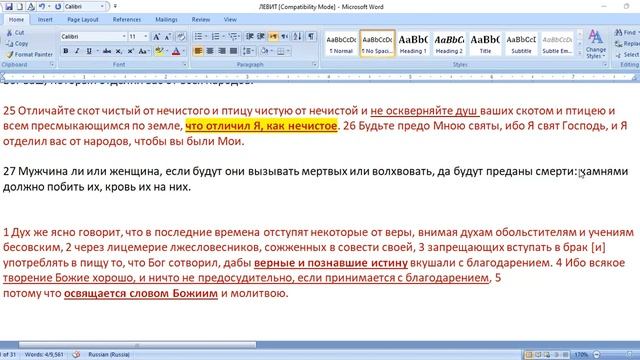Redo action in Quick Access toolbar
The width and height of the screenshot is (640, 360).
pyautogui.click(x=58, y=7)
